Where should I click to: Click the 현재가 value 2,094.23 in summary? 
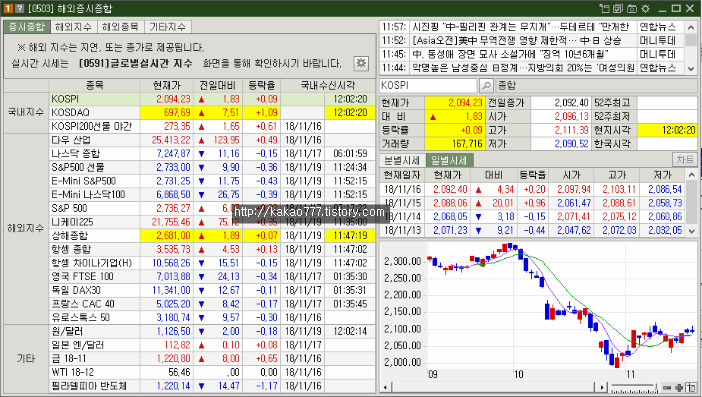(x=455, y=102)
